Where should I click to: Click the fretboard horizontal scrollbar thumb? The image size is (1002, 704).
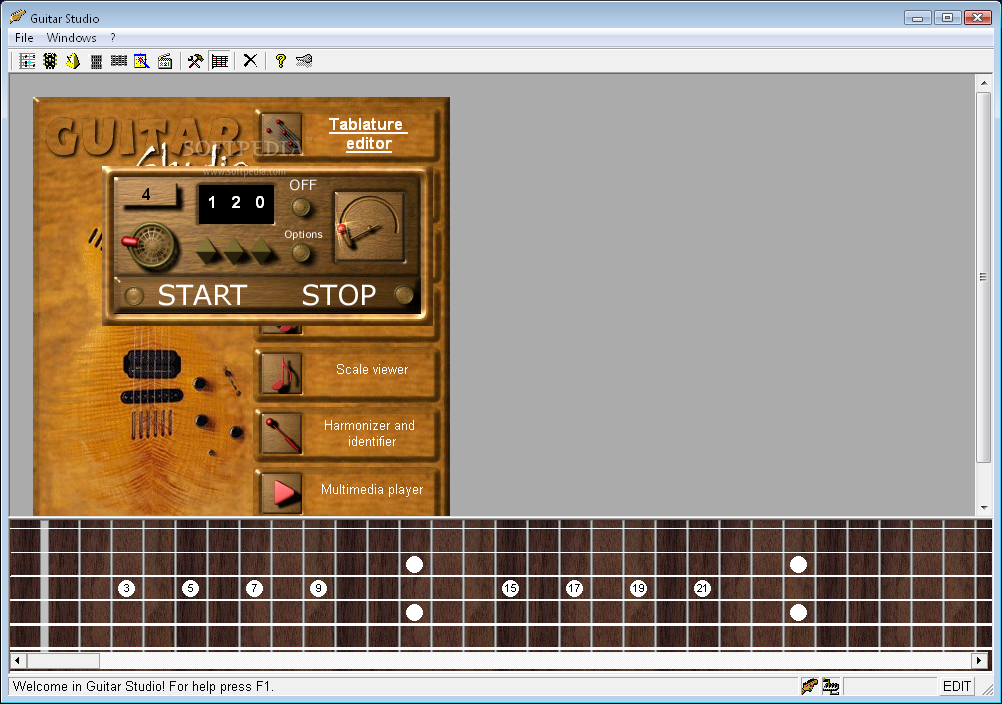pos(63,661)
